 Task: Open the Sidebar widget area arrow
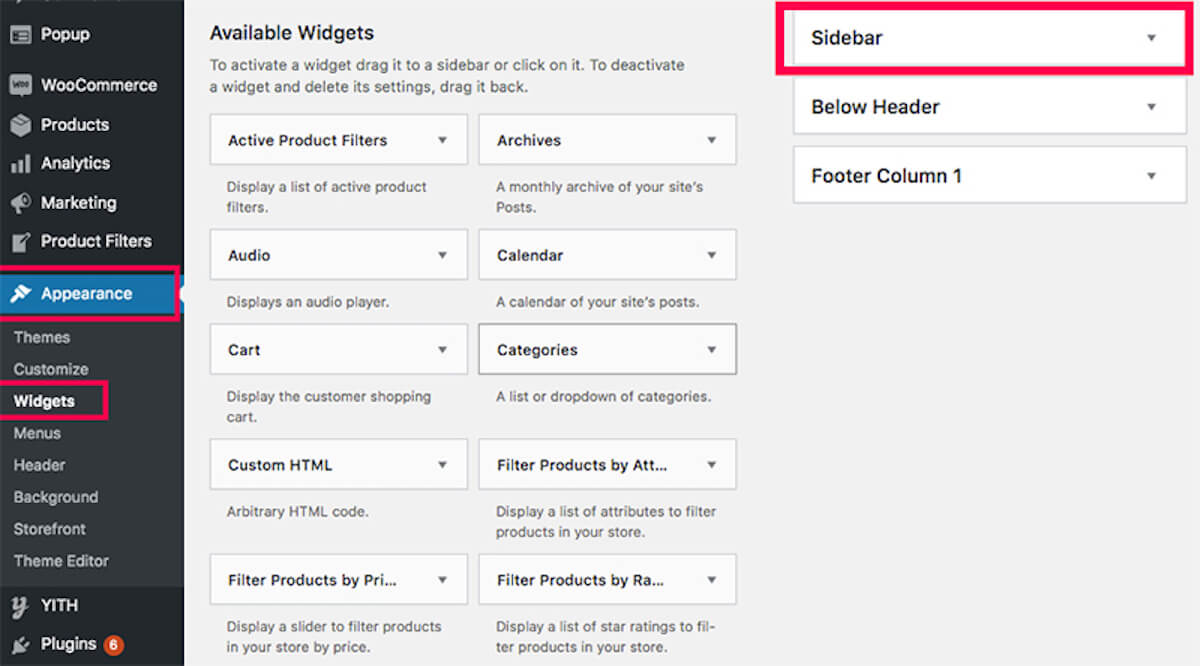point(1151,38)
